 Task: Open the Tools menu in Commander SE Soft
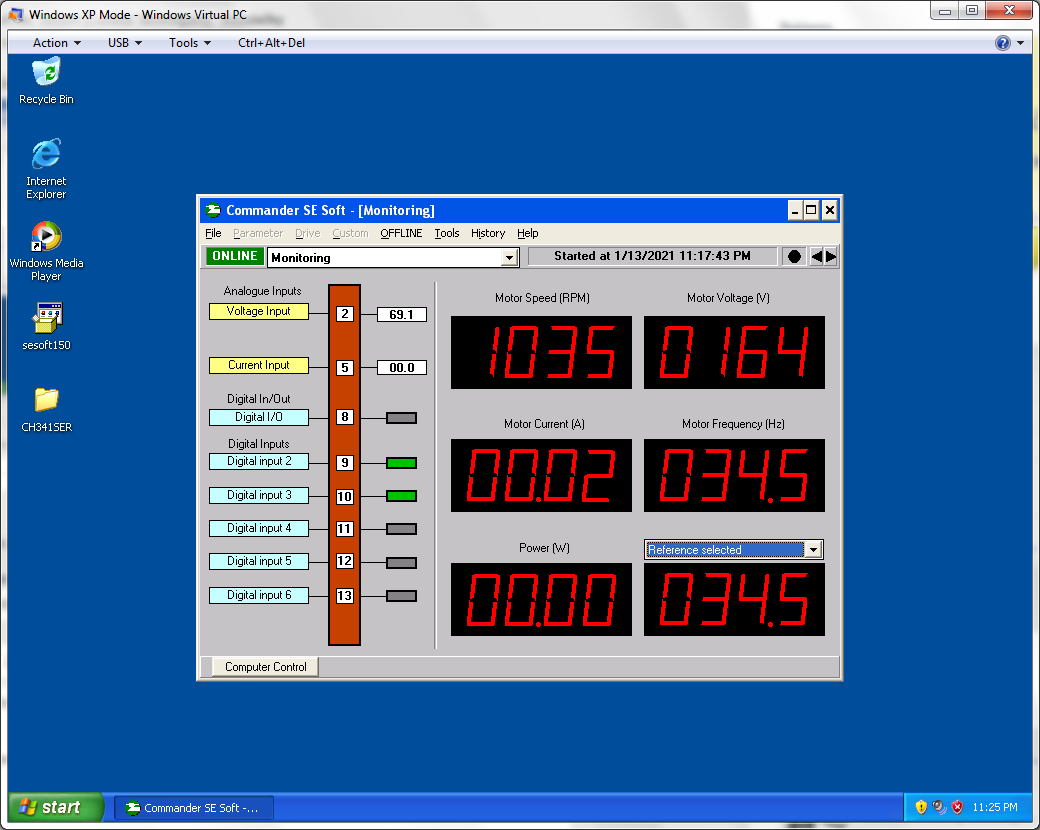coord(446,233)
